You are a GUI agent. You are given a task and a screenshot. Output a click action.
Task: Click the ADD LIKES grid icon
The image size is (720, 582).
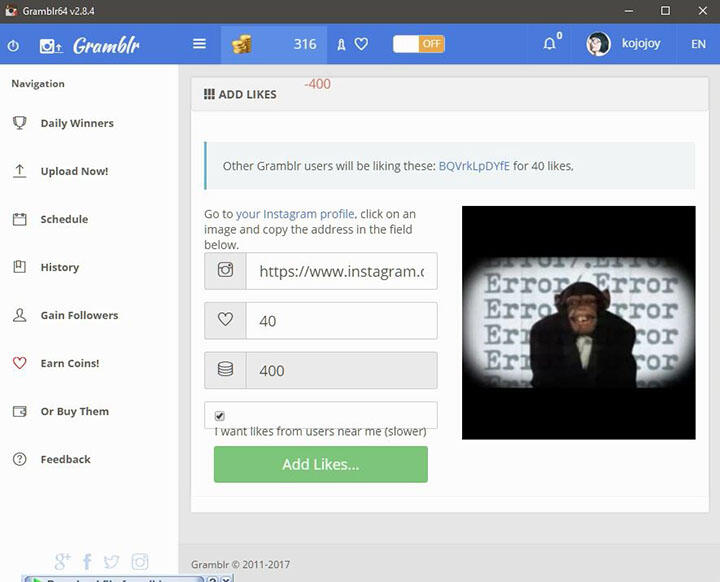point(209,94)
